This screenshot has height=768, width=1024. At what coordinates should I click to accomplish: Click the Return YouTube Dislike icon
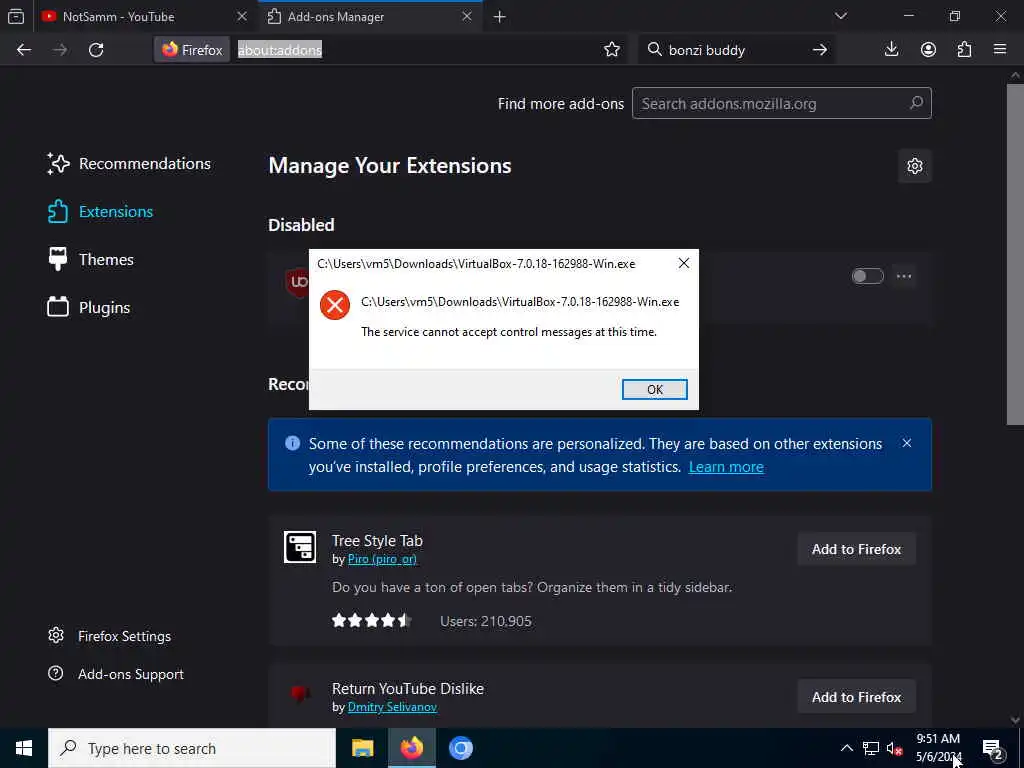point(300,694)
